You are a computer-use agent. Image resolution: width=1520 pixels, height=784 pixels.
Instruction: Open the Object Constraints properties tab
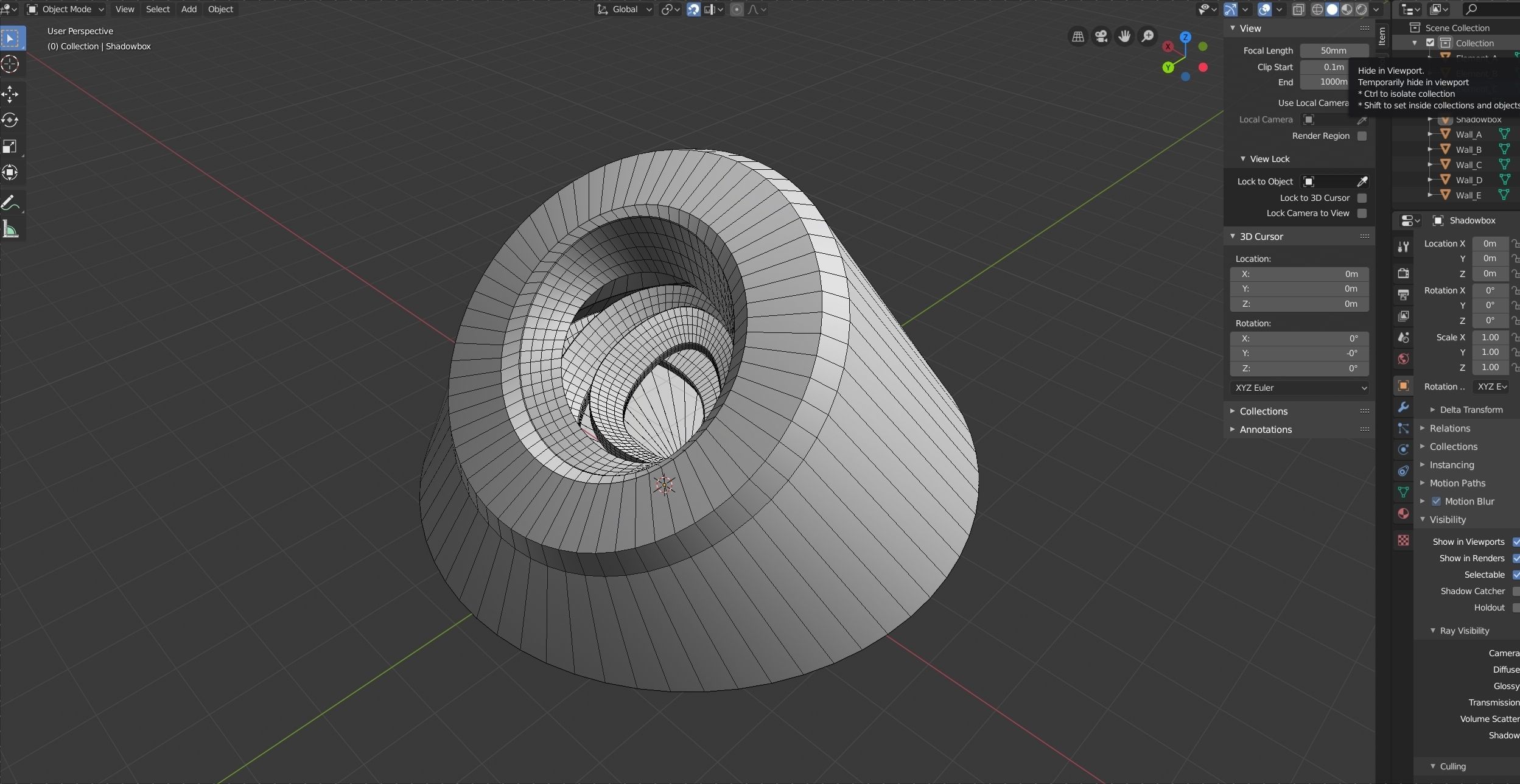1403,471
